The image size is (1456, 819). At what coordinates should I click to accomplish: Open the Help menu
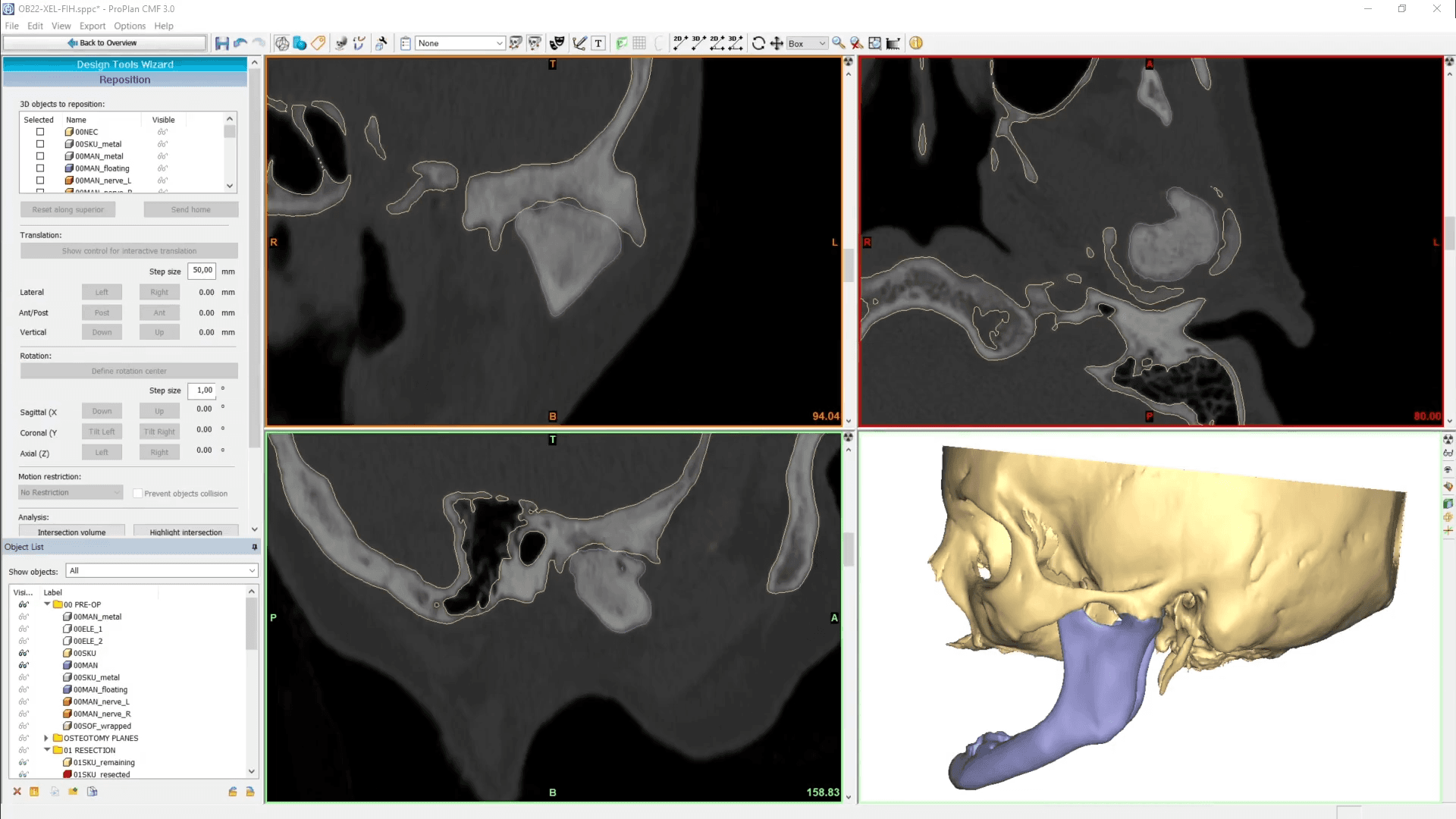[164, 26]
